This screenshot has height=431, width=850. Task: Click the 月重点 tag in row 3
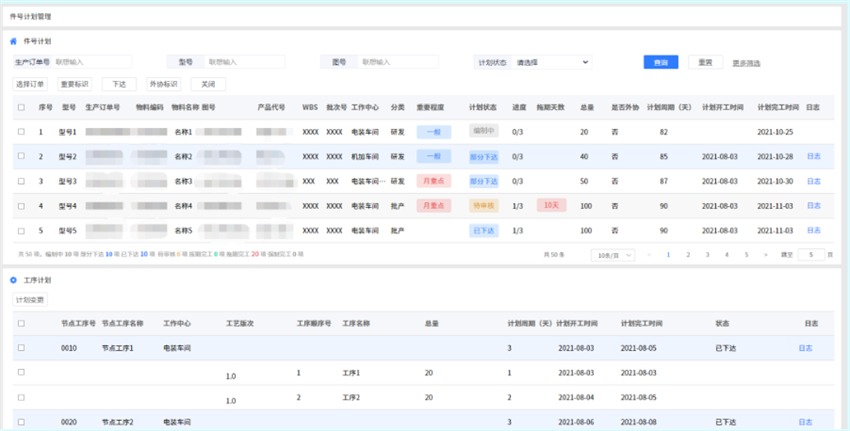(x=434, y=181)
